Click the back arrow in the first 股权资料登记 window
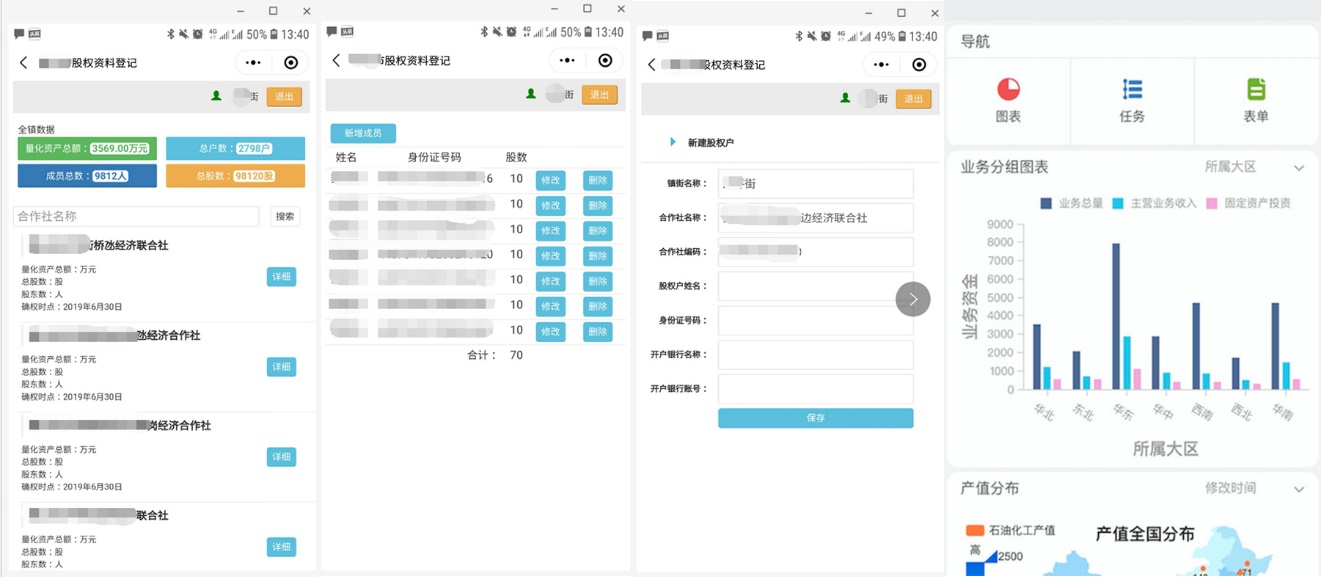The height and width of the screenshot is (582, 1321). [24, 62]
